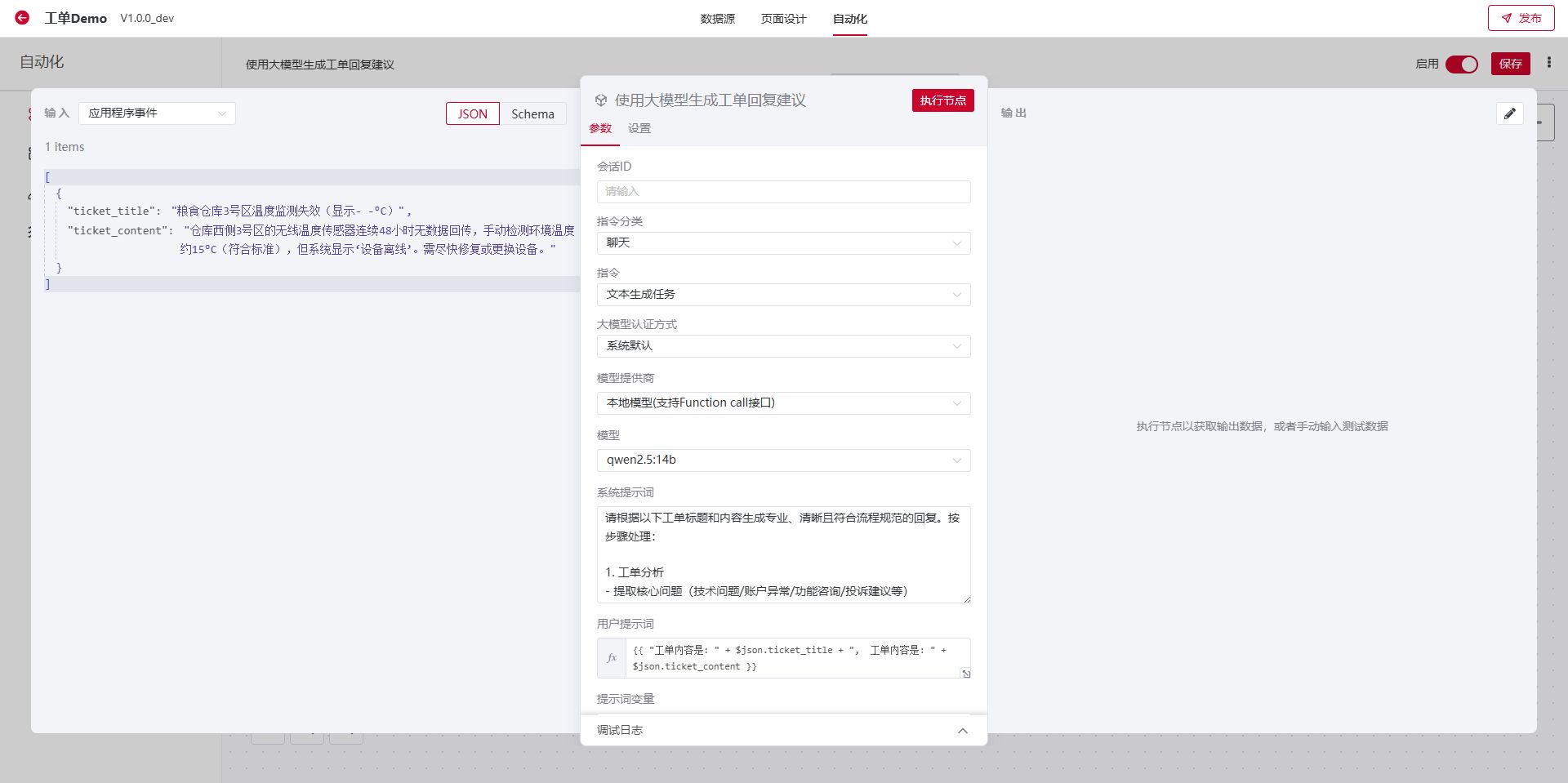This screenshot has width=1568, height=783.
Task: Open the 应用程序事件 input source dropdown
Action: [x=157, y=113]
